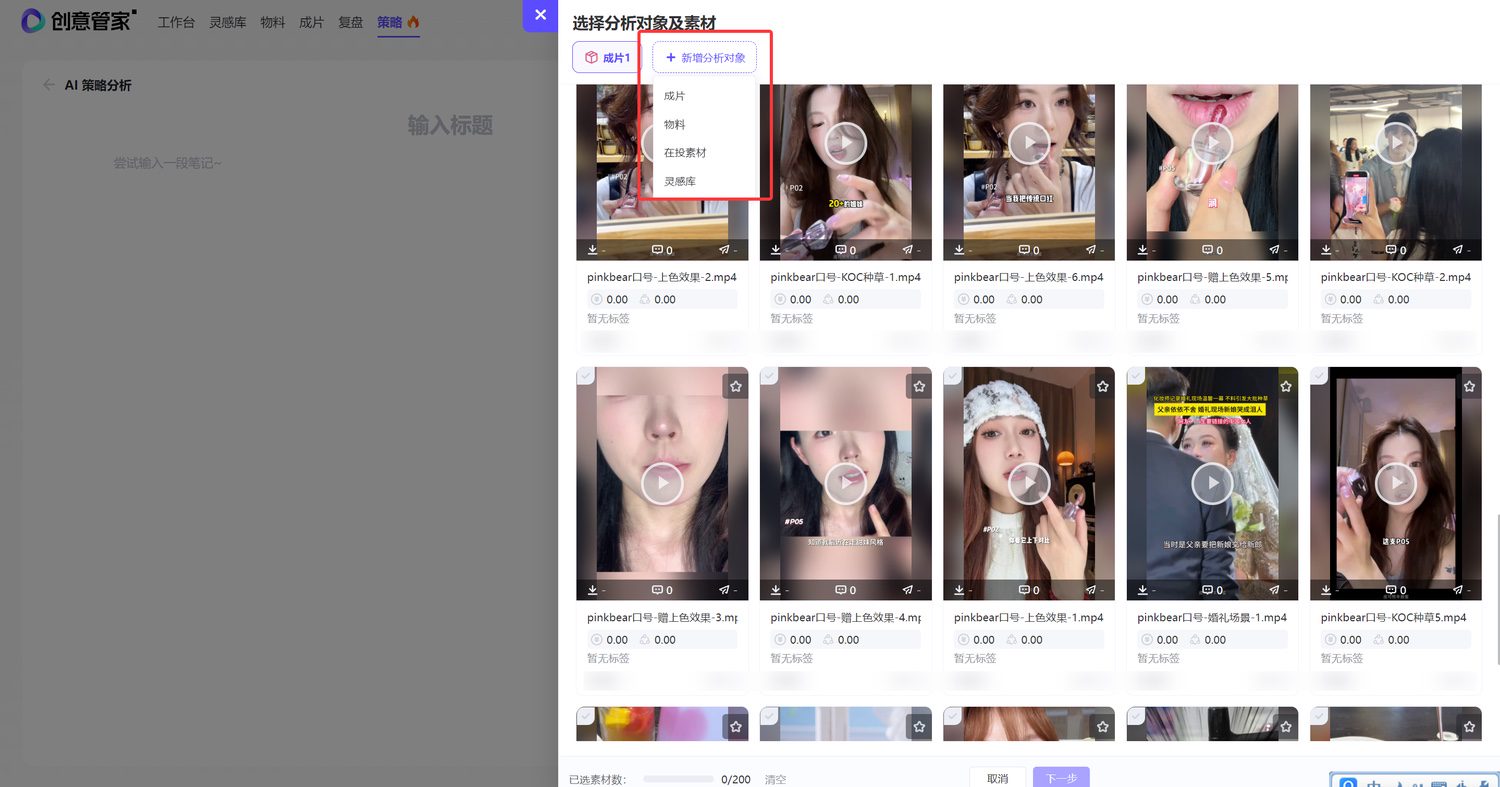Viewport: 1500px width, 787px height.
Task: Download the 婚礼场景-1.mp4 video
Action: tap(1142, 590)
